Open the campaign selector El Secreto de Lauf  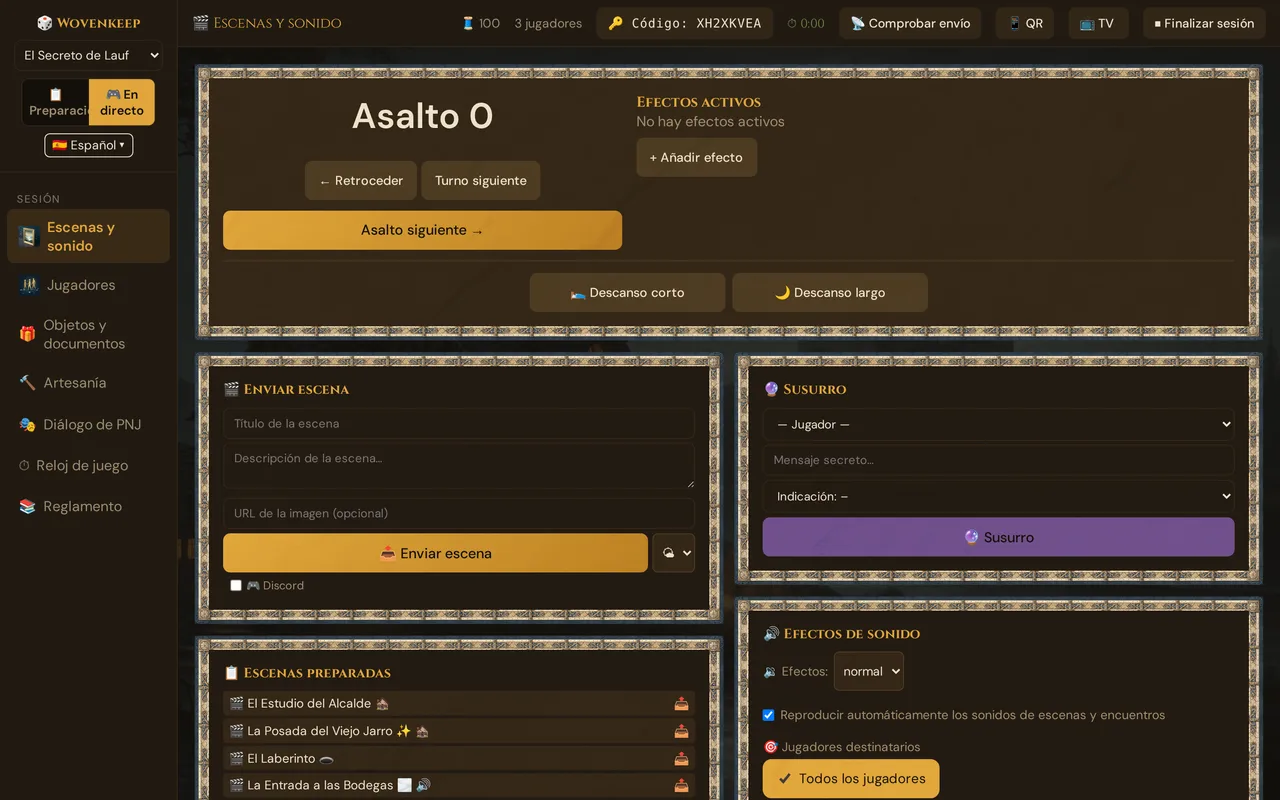pos(89,55)
